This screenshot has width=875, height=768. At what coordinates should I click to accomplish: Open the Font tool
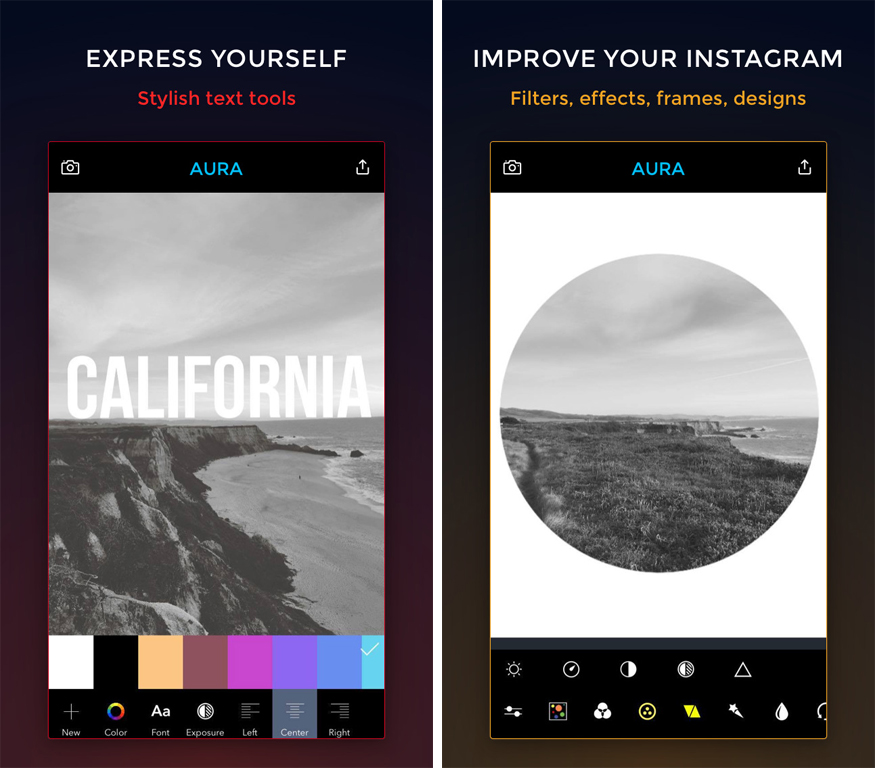pyautogui.click(x=160, y=719)
